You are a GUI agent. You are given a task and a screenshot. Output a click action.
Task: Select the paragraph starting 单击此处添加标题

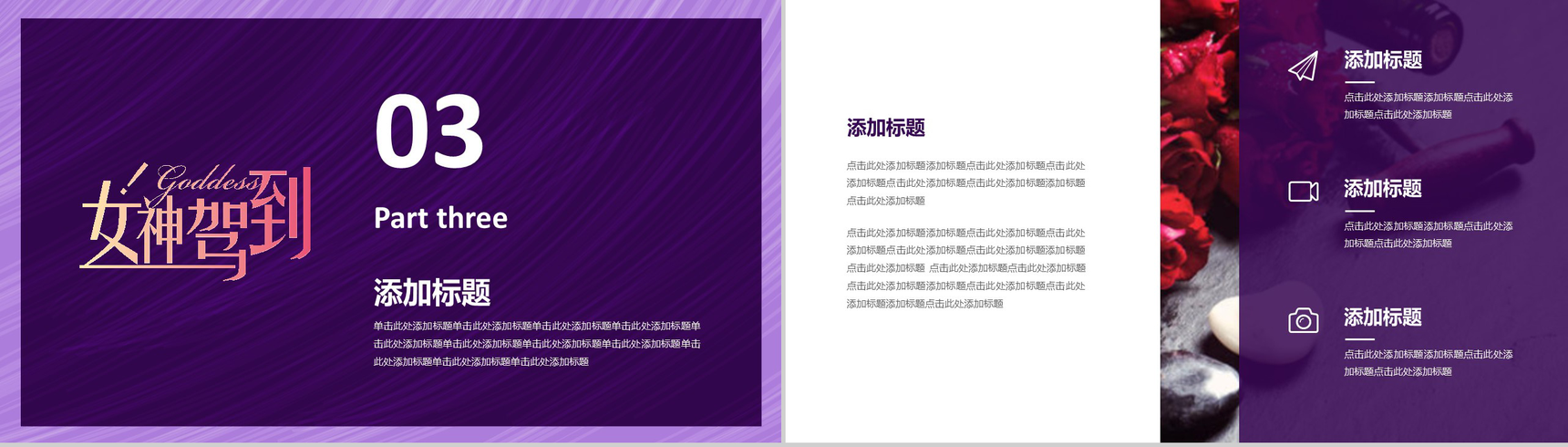(537, 344)
